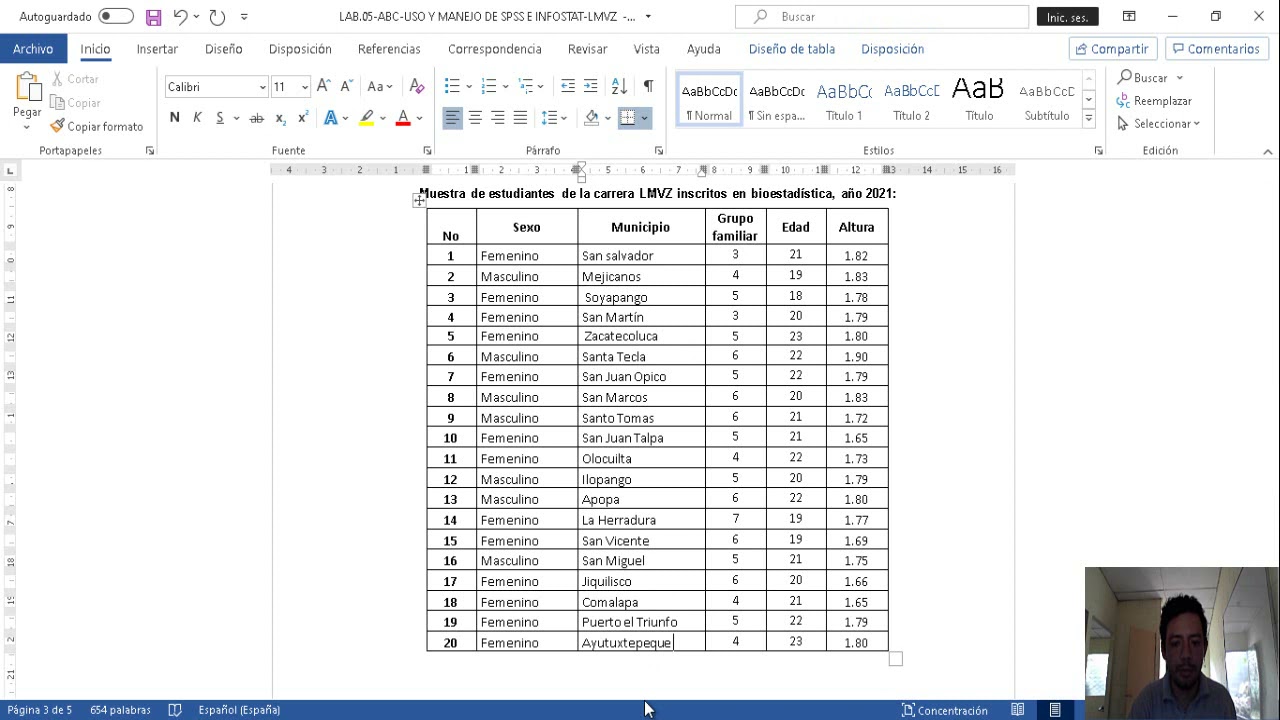
Task: Select the Título 1 style
Action: click(844, 100)
